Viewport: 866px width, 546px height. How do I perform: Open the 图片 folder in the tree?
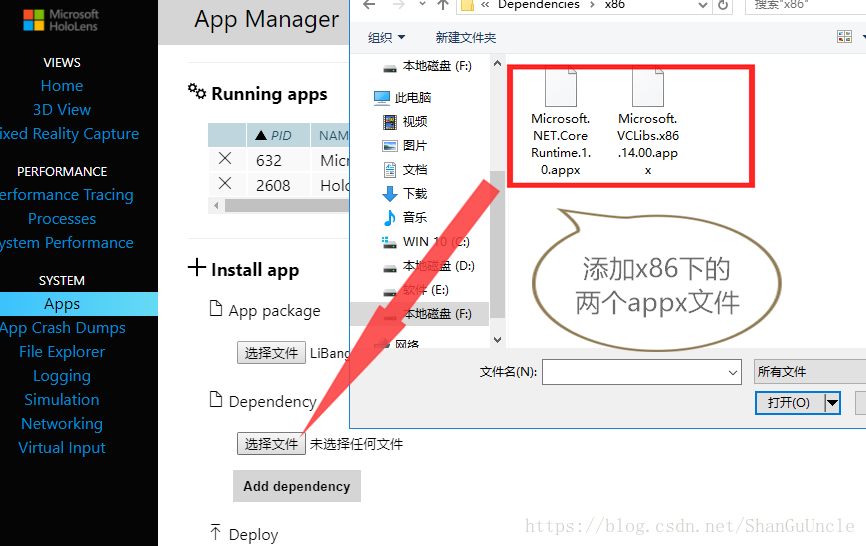(x=405, y=146)
